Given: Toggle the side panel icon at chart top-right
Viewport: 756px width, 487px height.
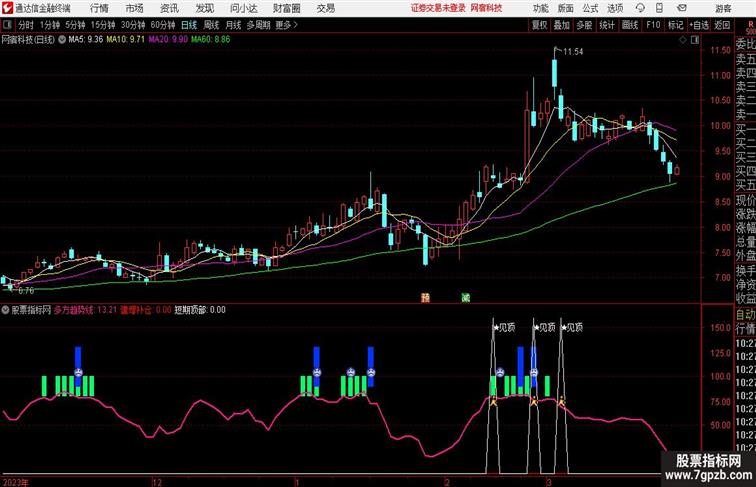Looking at the screenshot, I should tap(695, 40).
